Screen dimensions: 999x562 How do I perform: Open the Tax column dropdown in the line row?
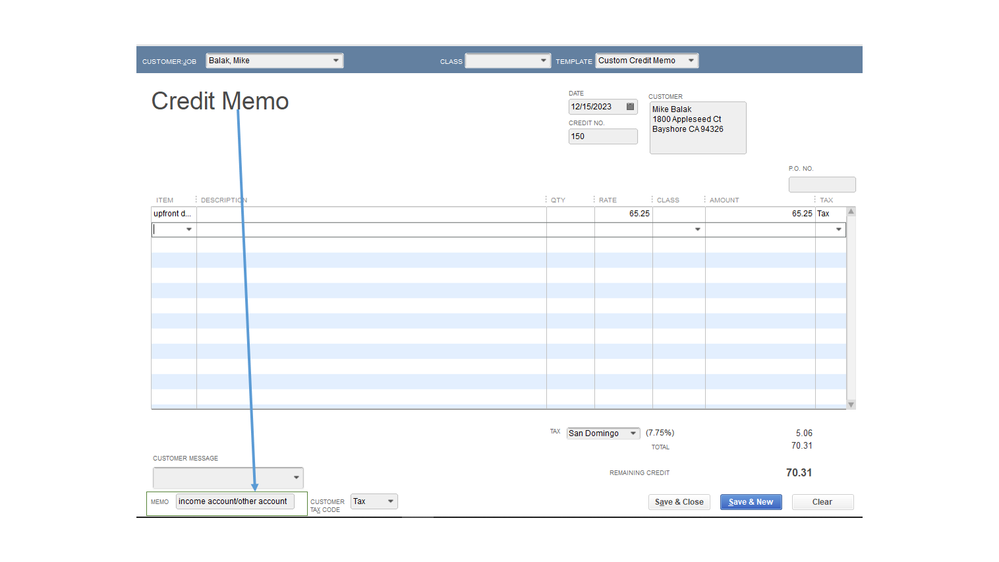tap(838, 229)
